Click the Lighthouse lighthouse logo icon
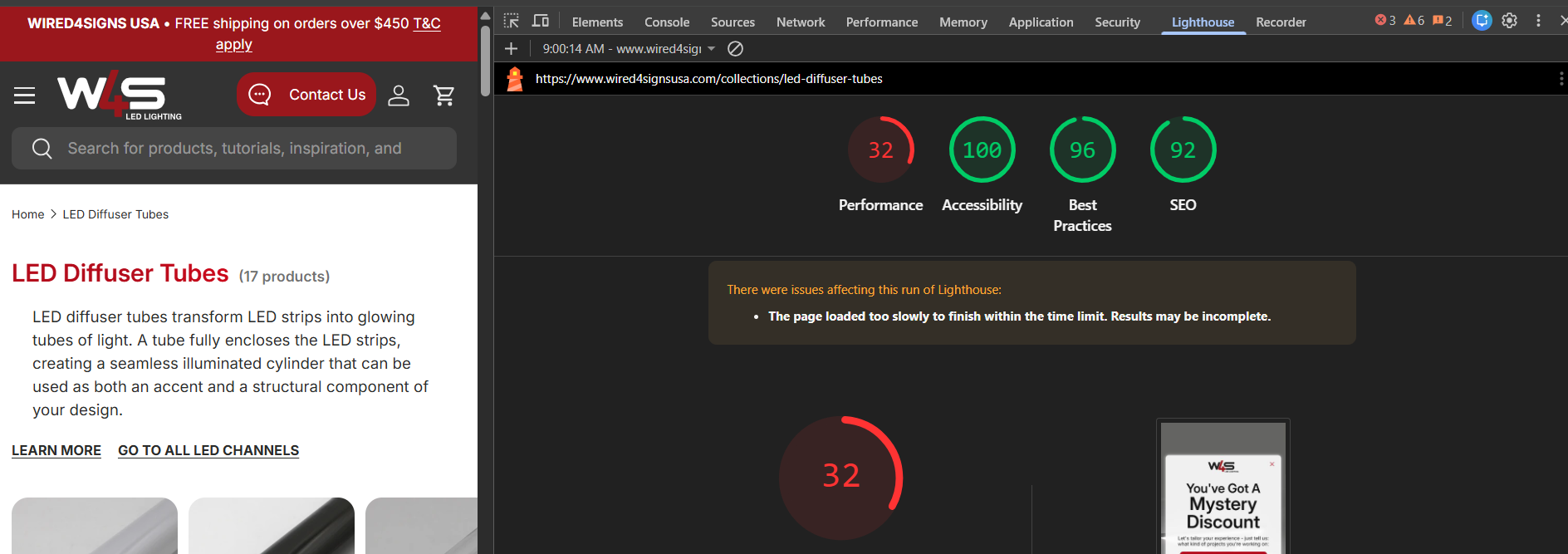This screenshot has height=554, width=1568. point(515,79)
